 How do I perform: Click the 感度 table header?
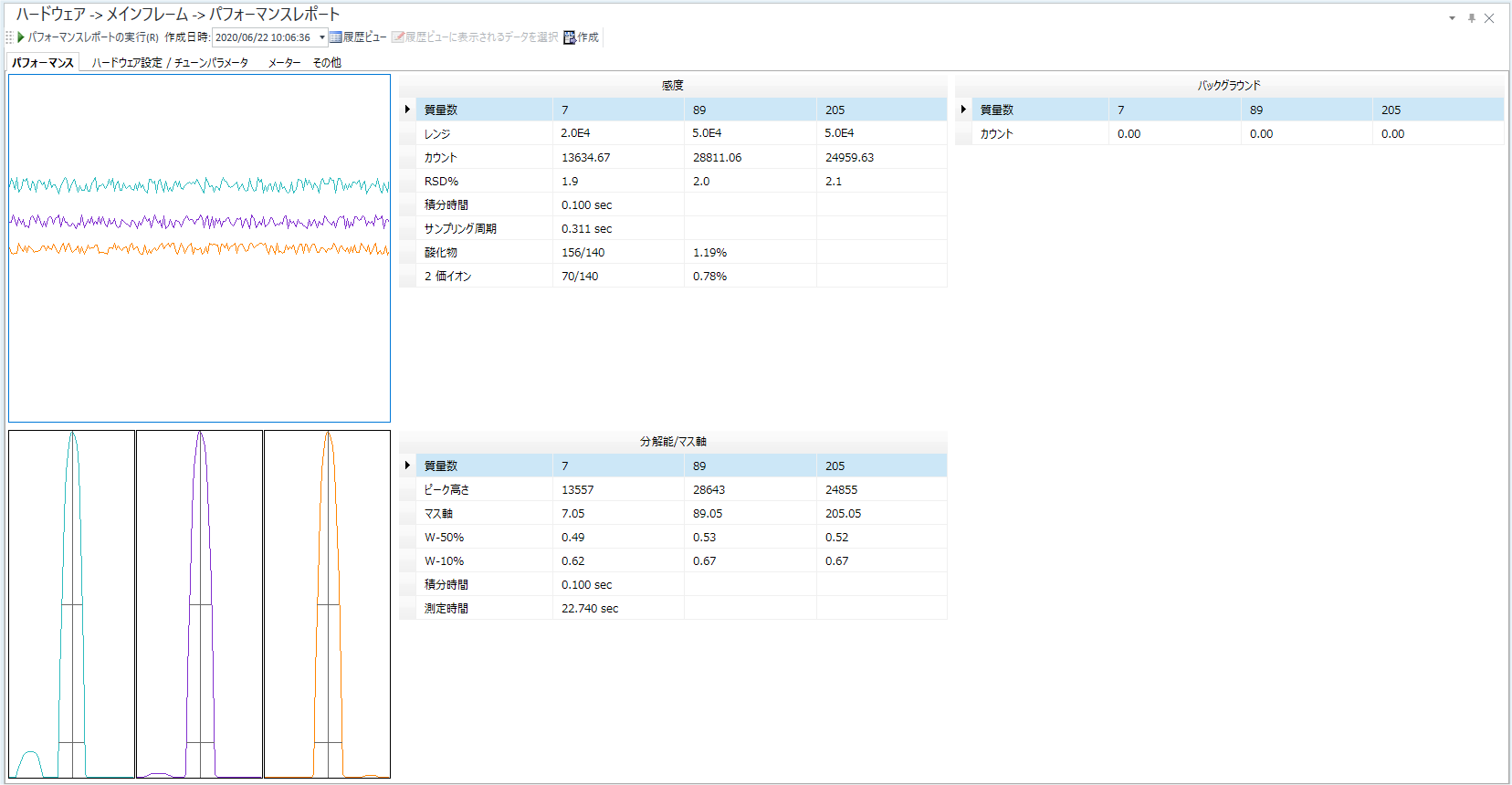click(x=673, y=86)
